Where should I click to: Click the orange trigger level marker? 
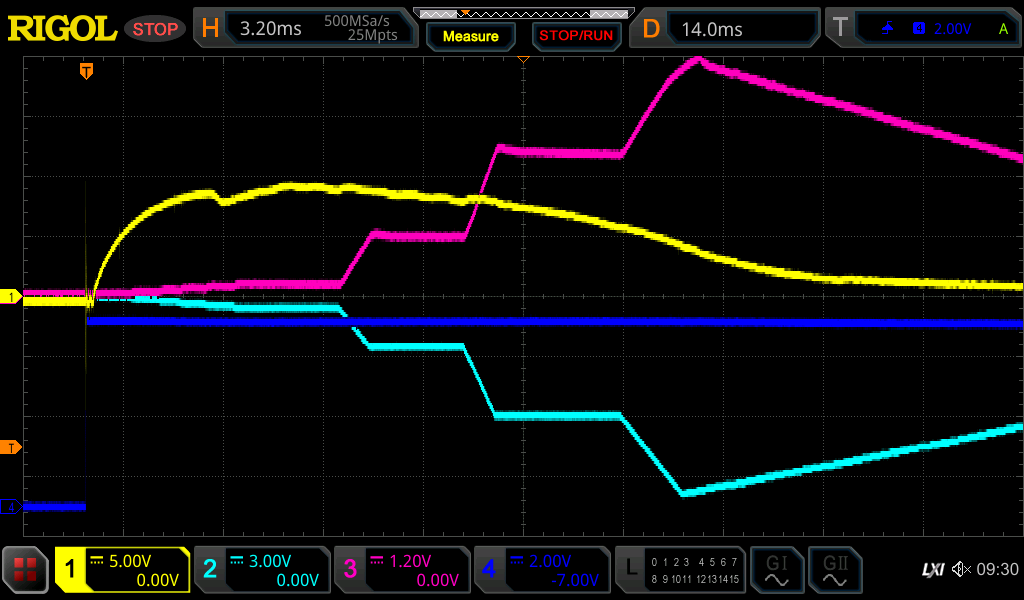point(11,447)
